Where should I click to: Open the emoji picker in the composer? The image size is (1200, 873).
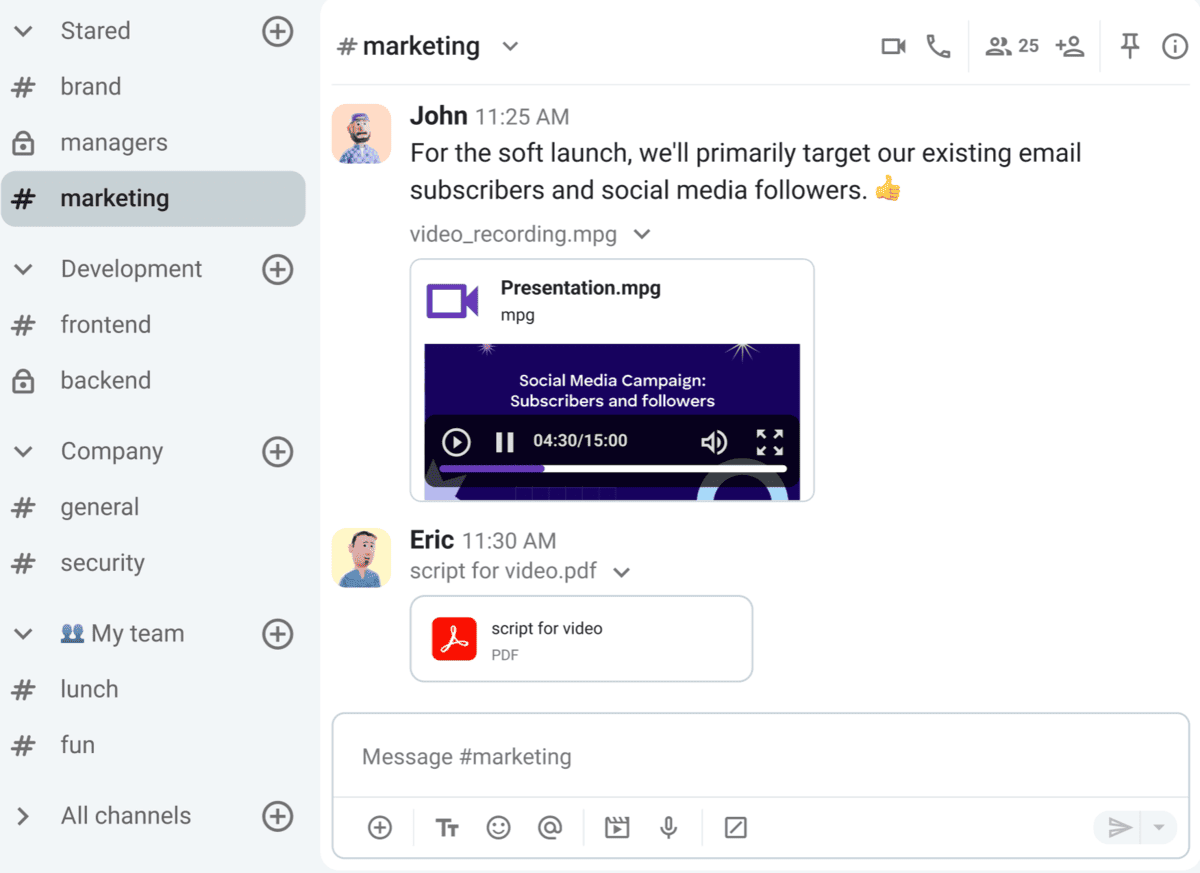click(x=499, y=827)
